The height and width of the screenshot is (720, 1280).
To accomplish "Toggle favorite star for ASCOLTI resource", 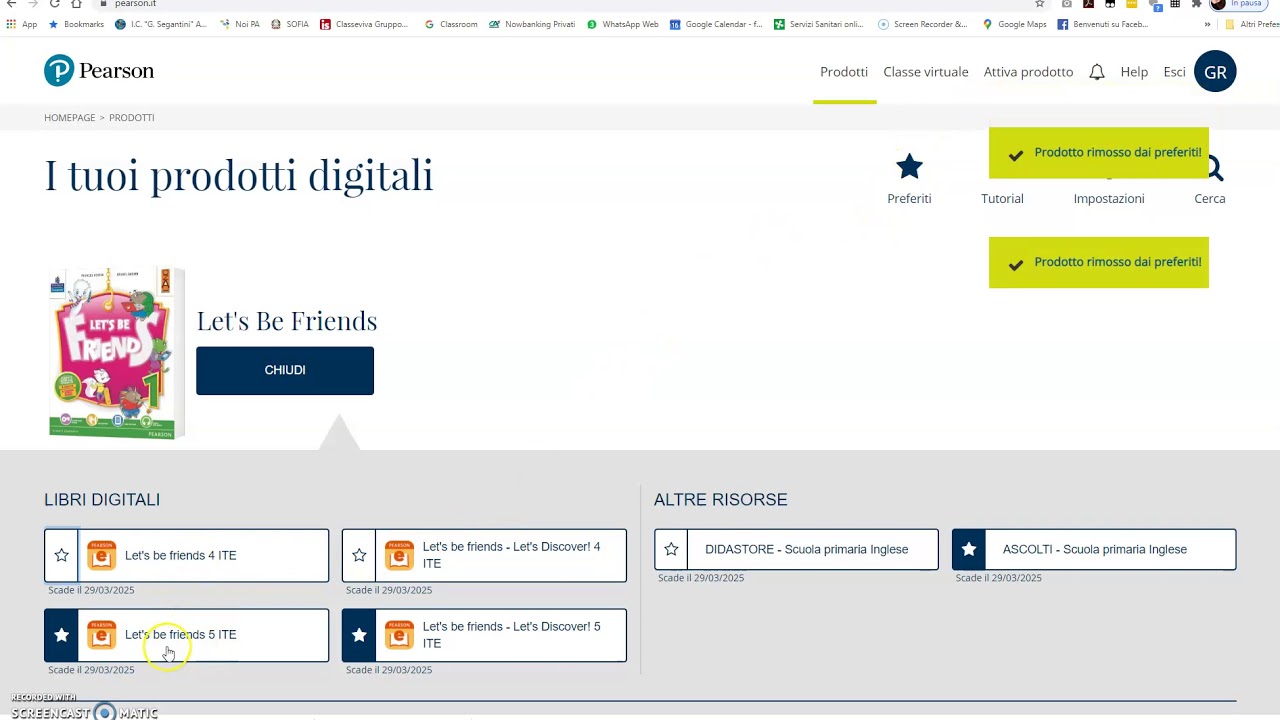I will coord(969,549).
